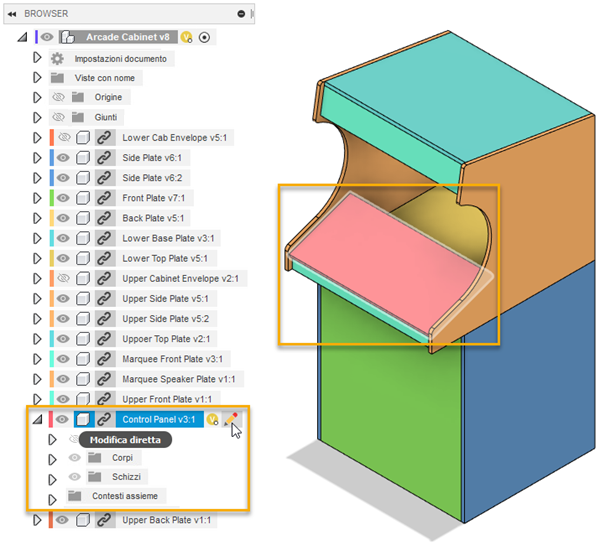Image resolution: width=608 pixels, height=552 pixels.
Task: Click the link icon of Lower Base Plate v3:1
Action: 105,238
